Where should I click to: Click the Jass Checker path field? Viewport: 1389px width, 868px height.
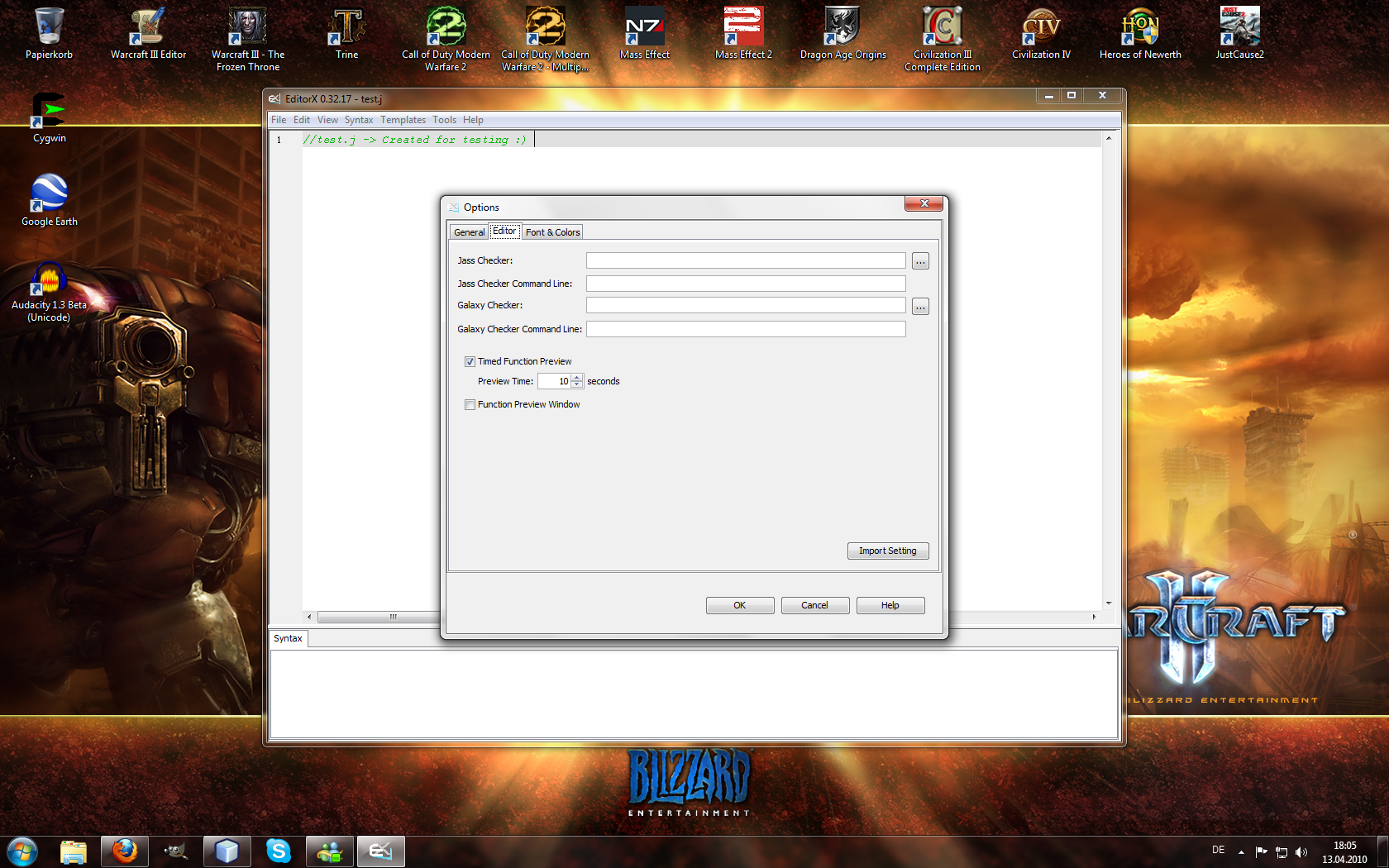[746, 260]
